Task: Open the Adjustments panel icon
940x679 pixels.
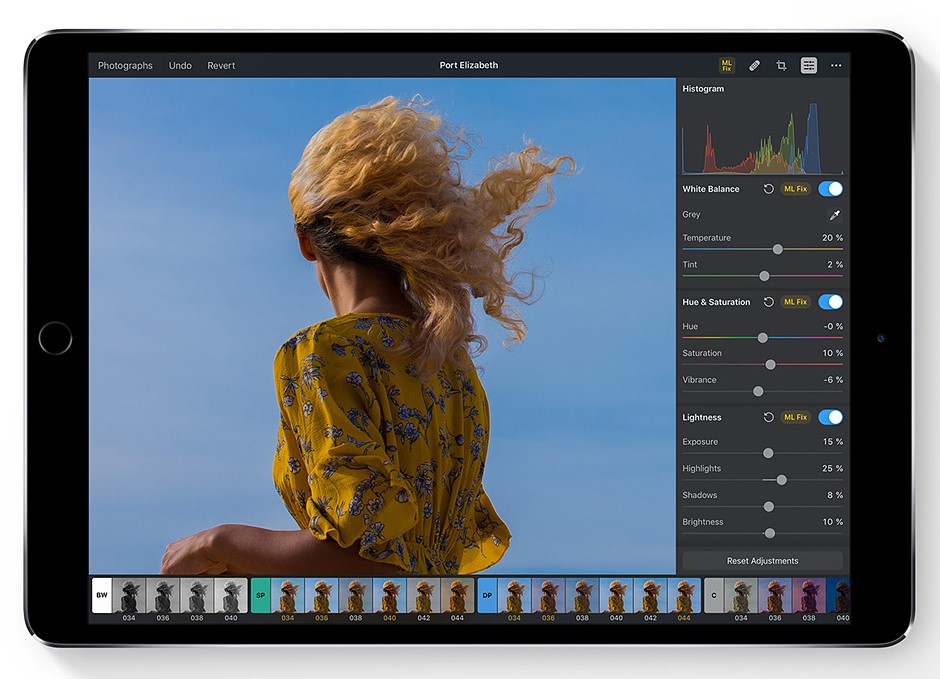Action: (x=809, y=65)
